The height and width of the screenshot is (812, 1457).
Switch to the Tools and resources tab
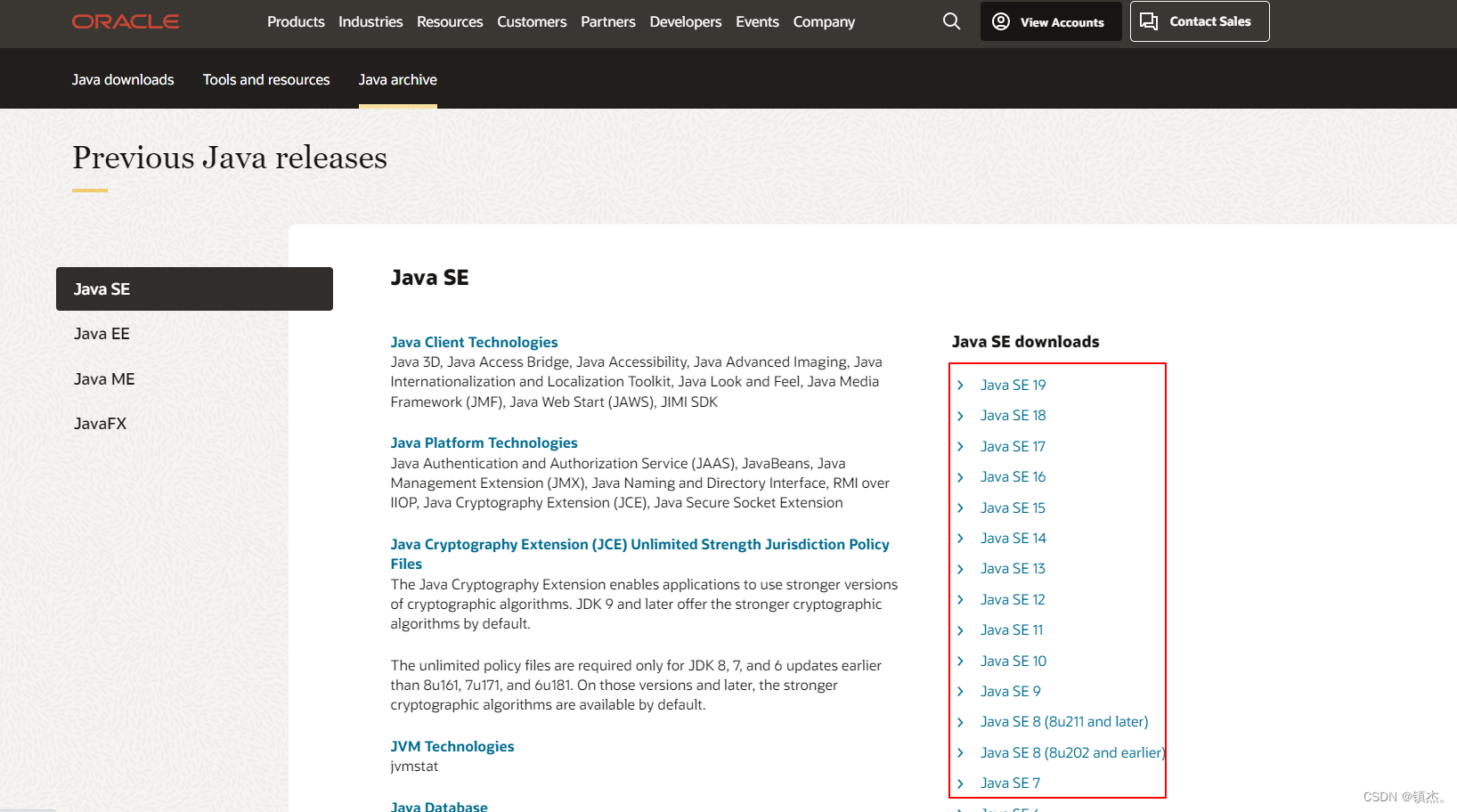(x=266, y=79)
